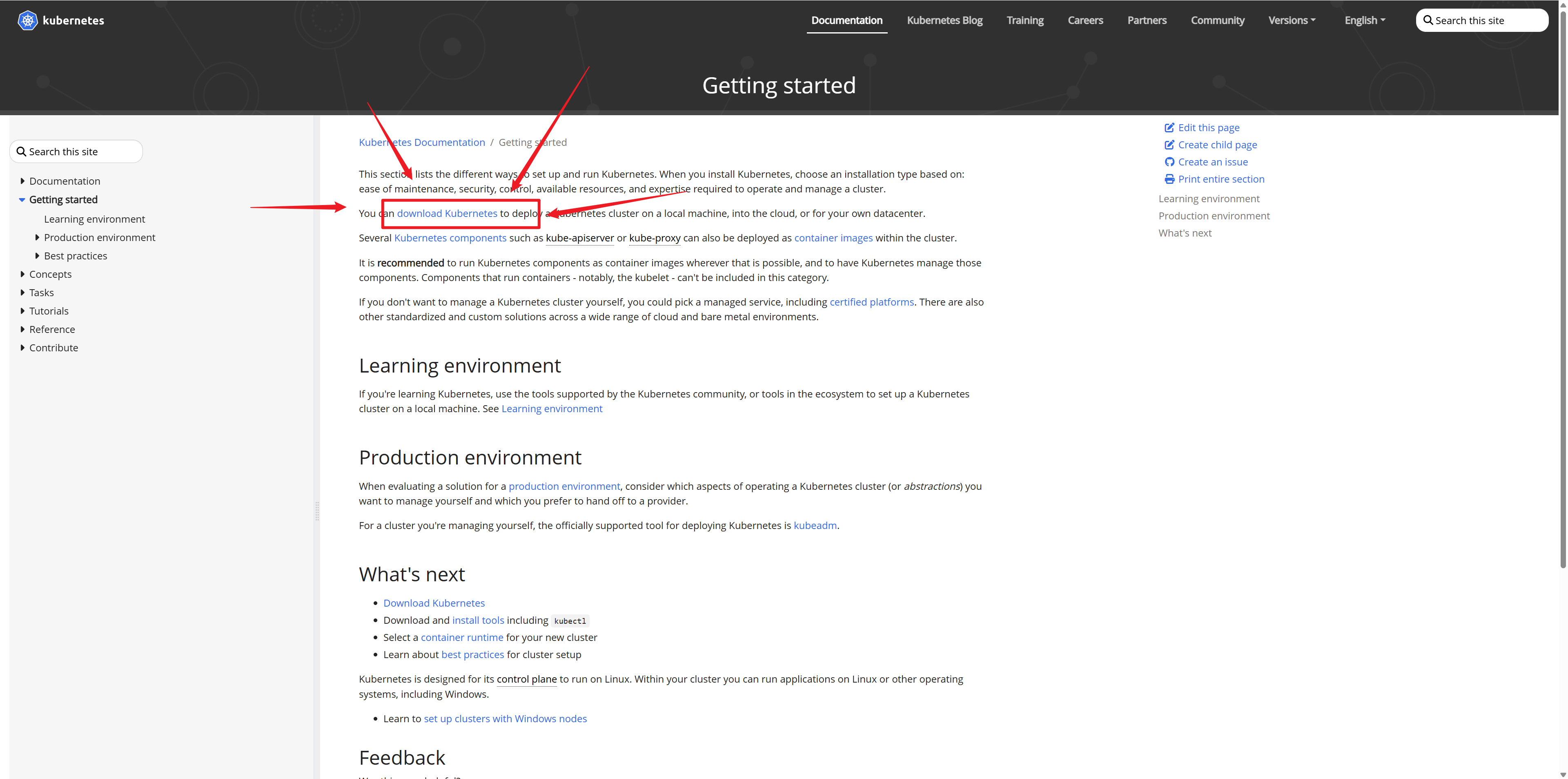The height and width of the screenshot is (779, 1568).
Task: Open the best practices inline link
Action: point(472,655)
